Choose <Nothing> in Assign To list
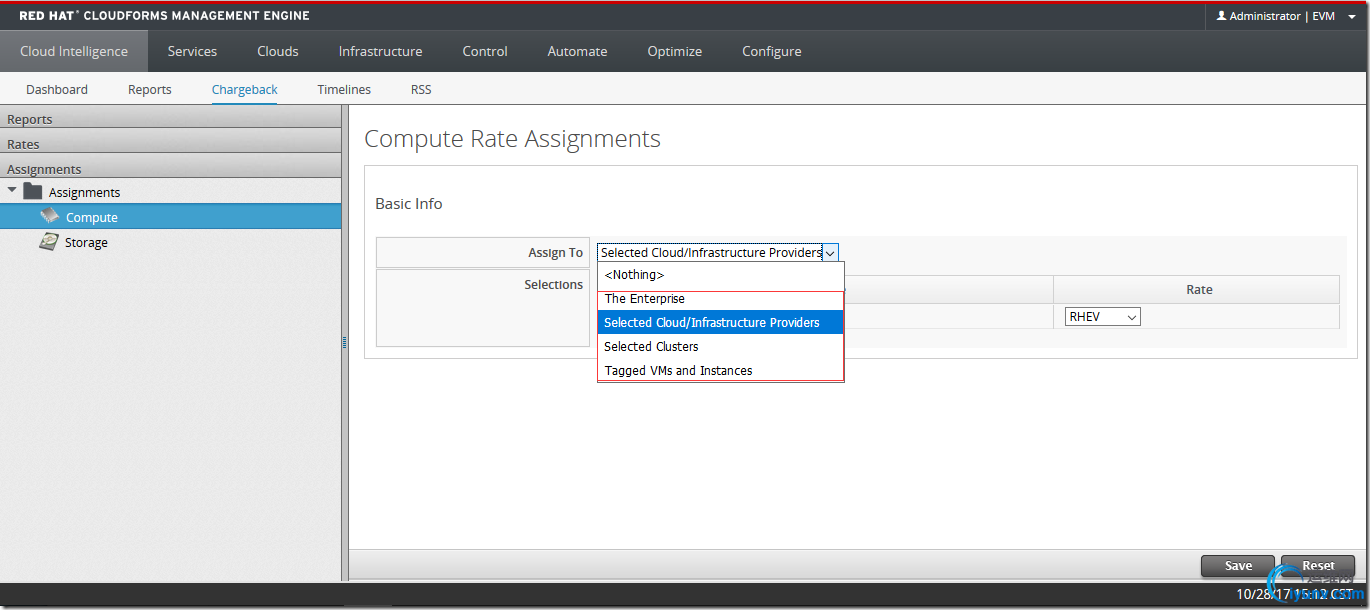 (720, 274)
